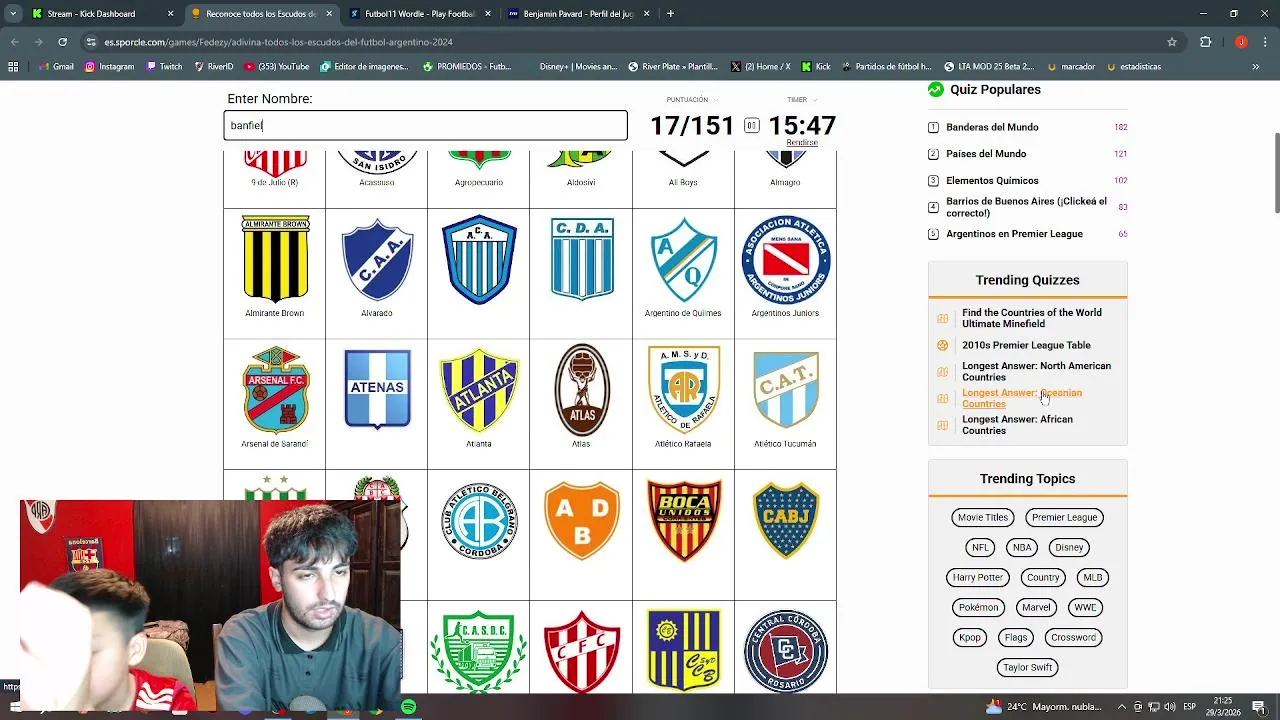The width and height of the screenshot is (1280, 720).
Task: Pause the quiz timer
Action: (751, 125)
